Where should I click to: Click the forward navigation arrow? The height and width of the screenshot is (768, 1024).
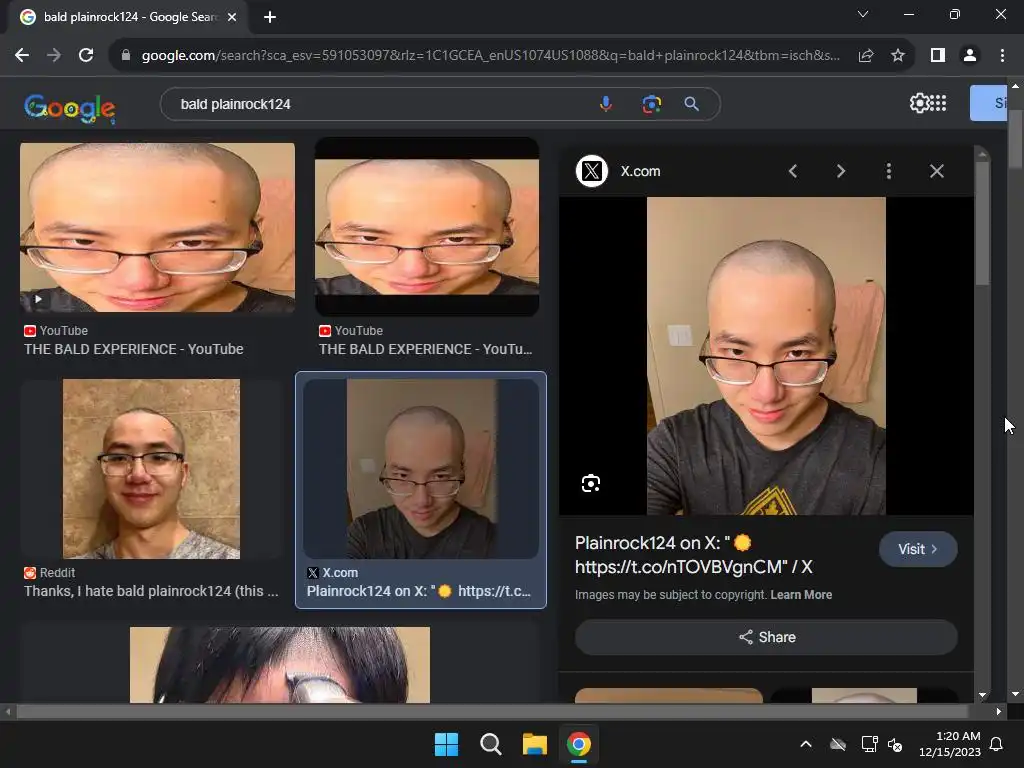pyautogui.click(x=54, y=56)
